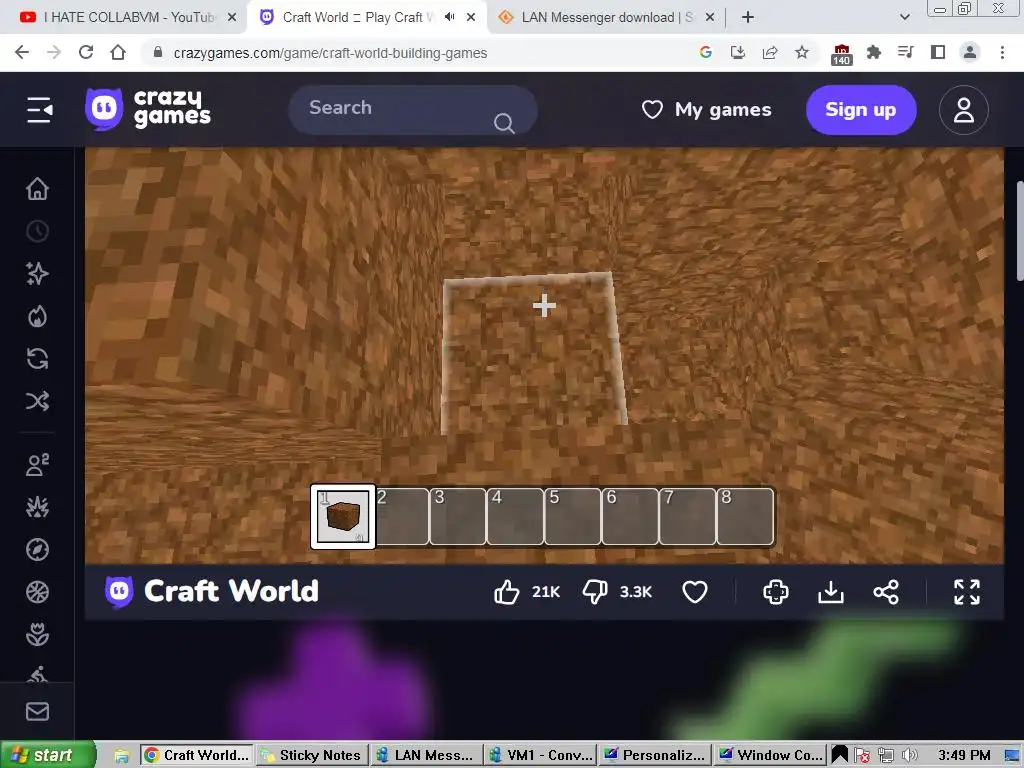
Task: Add Craft World to favorites heart
Action: tap(695, 592)
